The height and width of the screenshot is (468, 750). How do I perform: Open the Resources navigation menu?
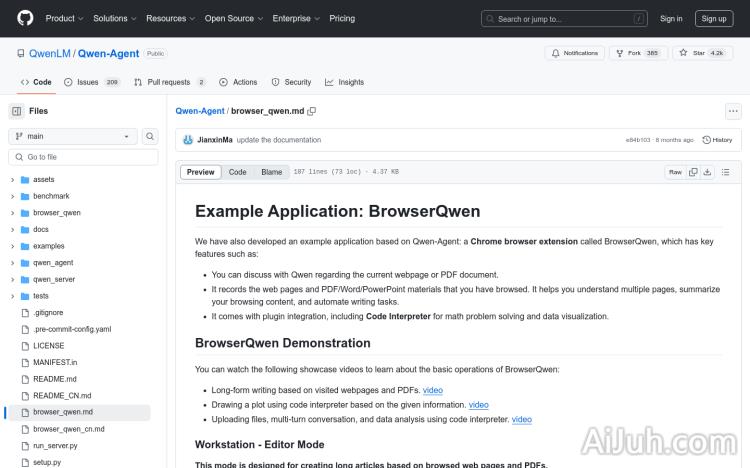point(170,18)
